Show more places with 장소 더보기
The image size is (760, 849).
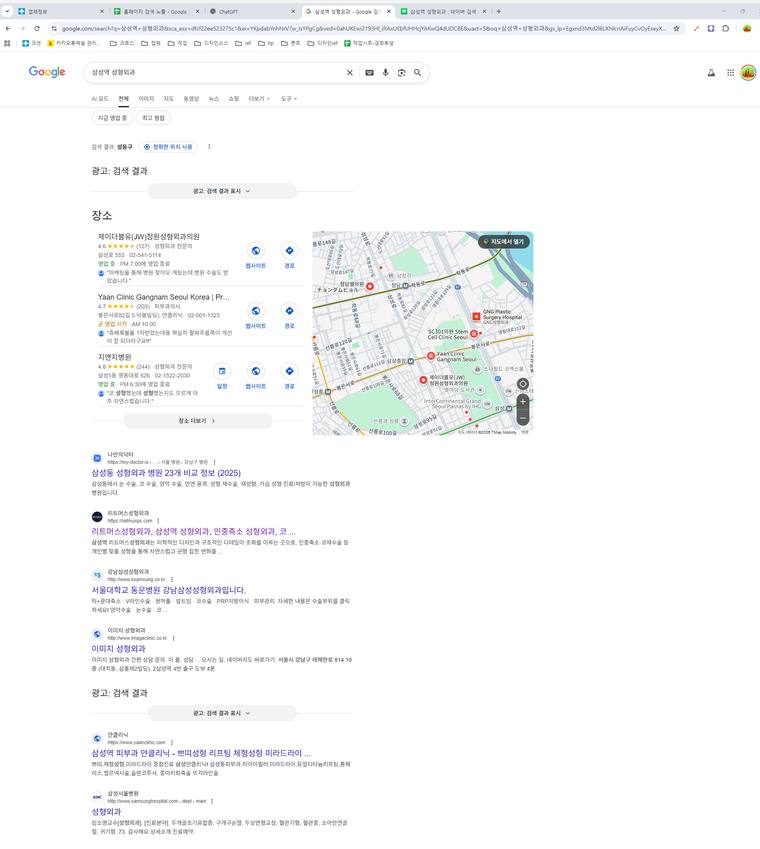point(198,421)
